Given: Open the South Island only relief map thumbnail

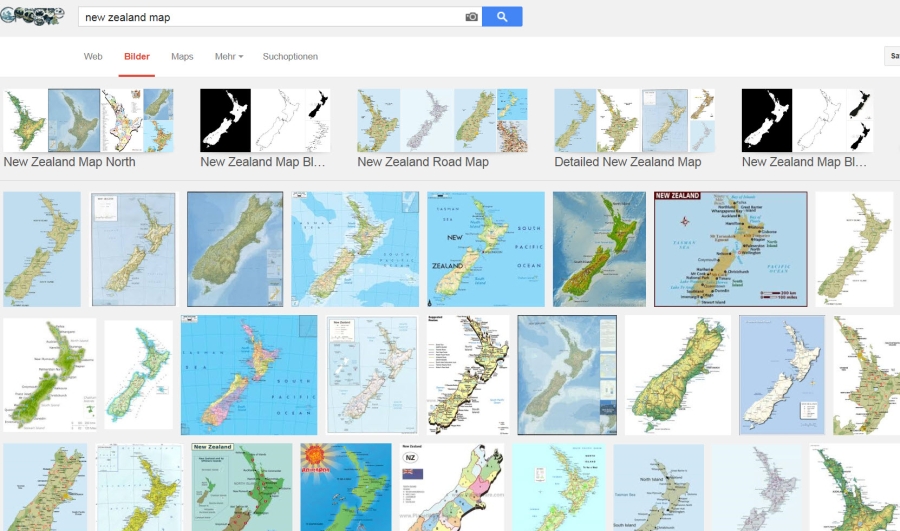Looking at the screenshot, I should coord(235,249).
